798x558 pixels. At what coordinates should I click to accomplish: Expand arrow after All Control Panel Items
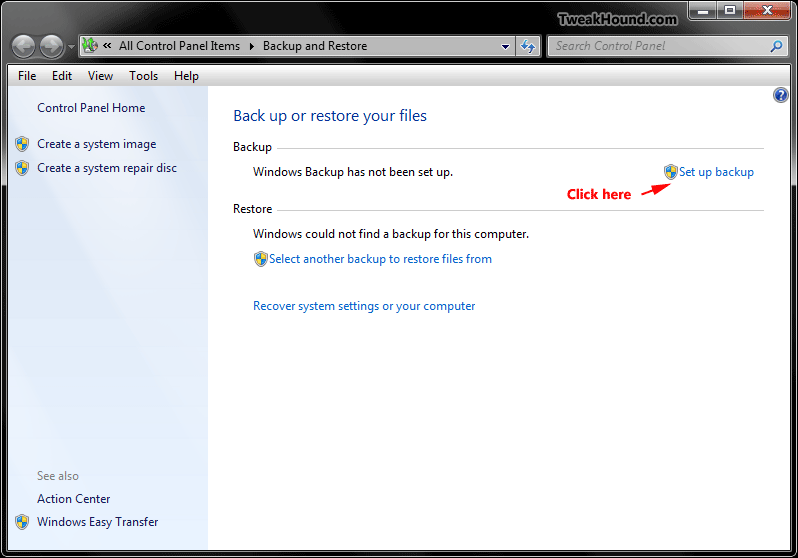[251, 46]
